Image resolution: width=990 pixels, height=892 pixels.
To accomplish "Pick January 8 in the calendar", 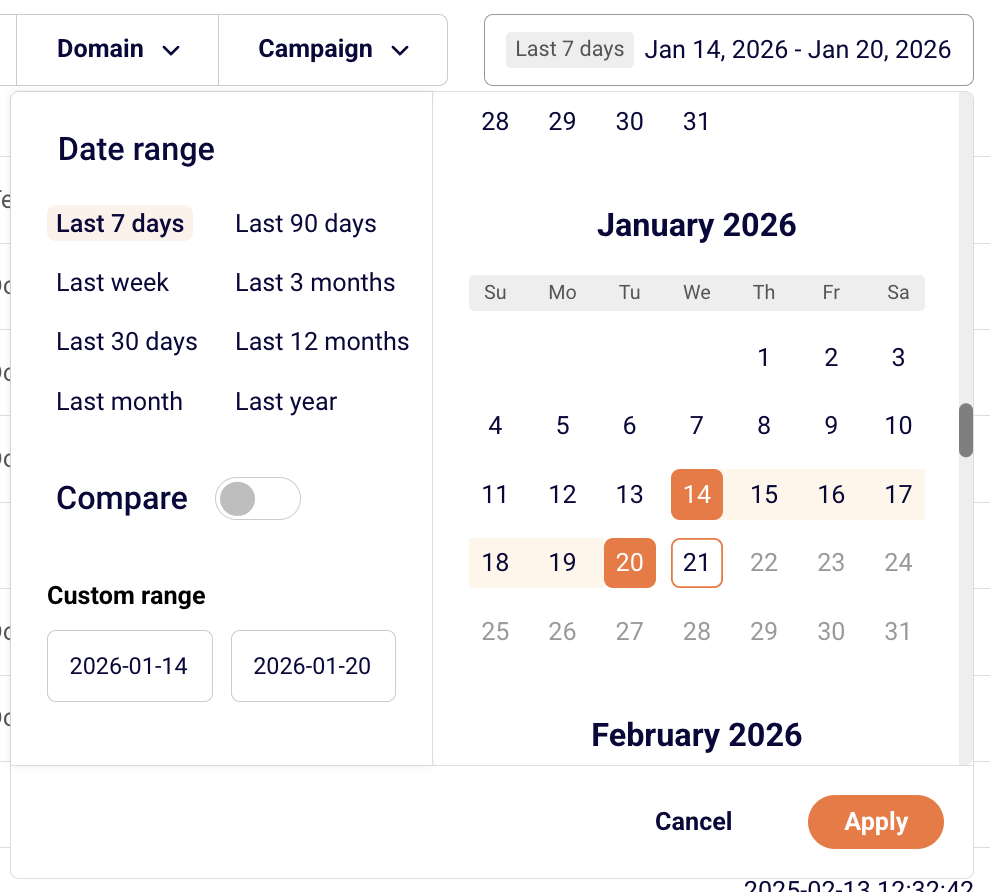I will pyautogui.click(x=764, y=426).
